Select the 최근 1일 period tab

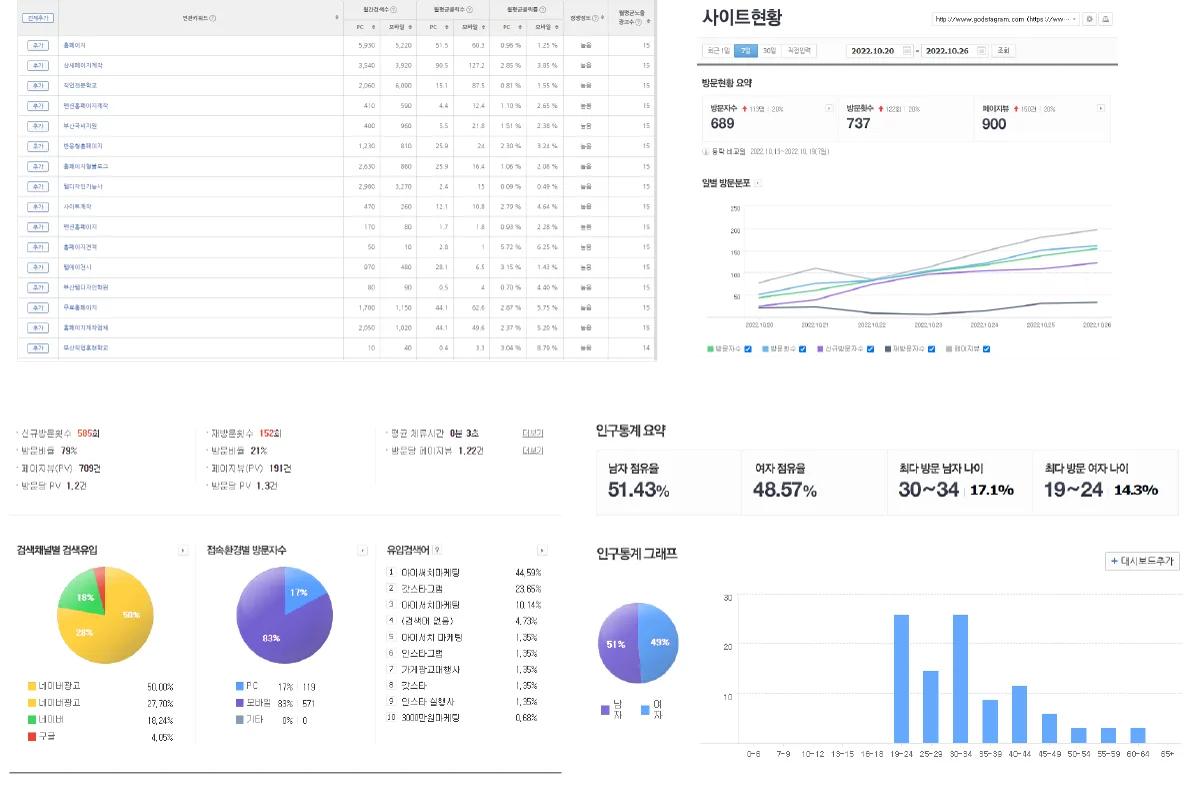coord(719,51)
